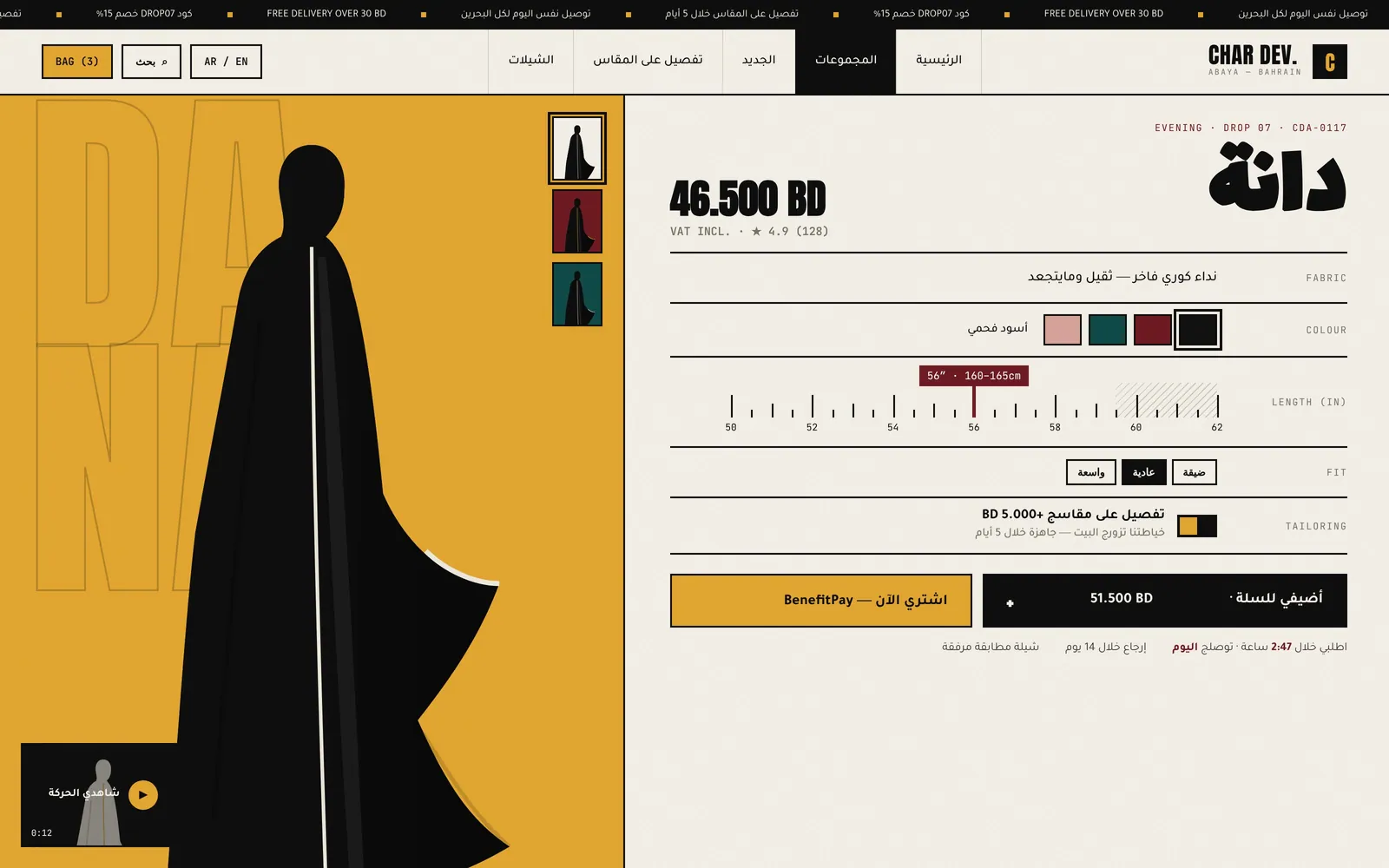
Task: Click the yellow C brand logo icon
Action: click(x=1329, y=62)
